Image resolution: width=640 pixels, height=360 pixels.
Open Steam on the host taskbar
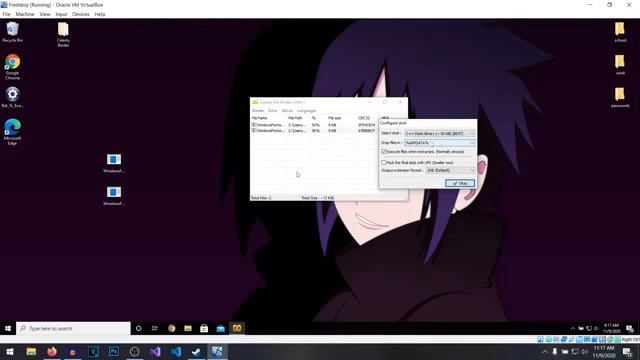click(x=196, y=351)
